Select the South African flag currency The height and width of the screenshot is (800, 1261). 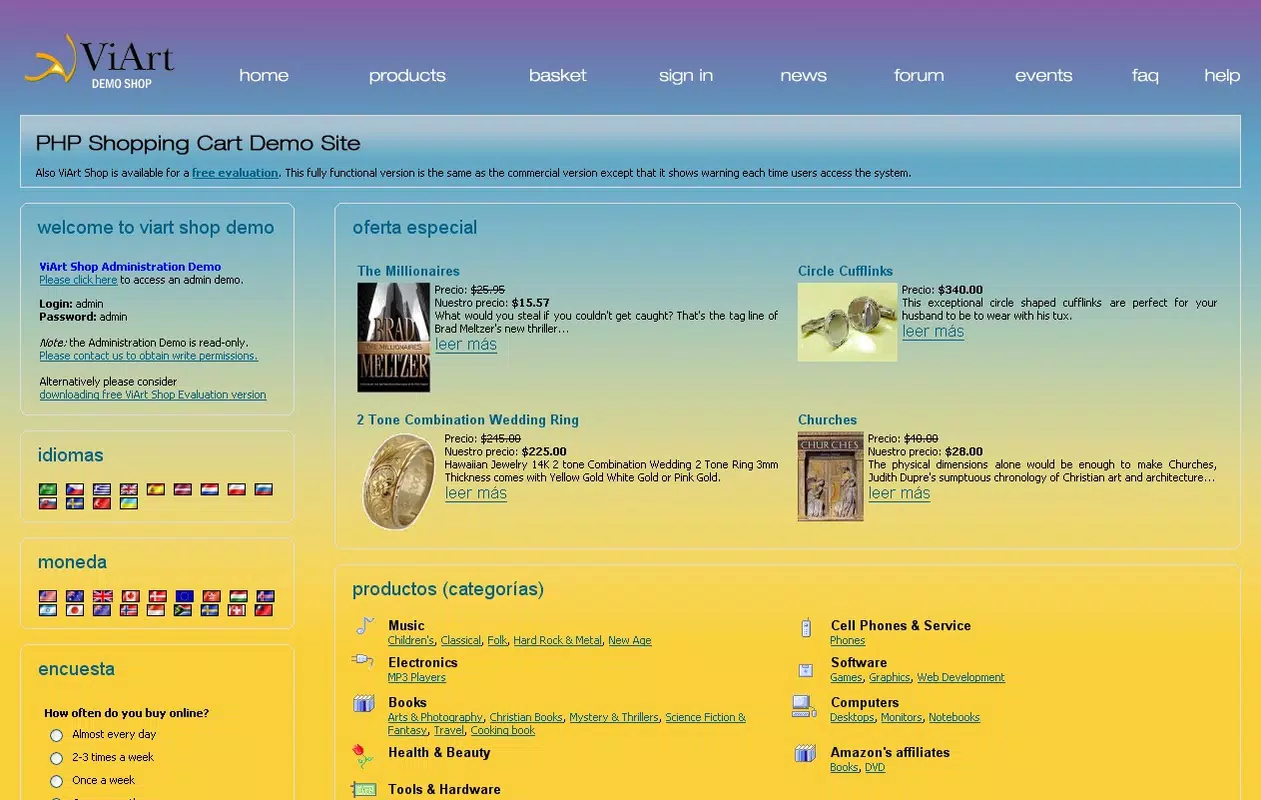tap(183, 610)
